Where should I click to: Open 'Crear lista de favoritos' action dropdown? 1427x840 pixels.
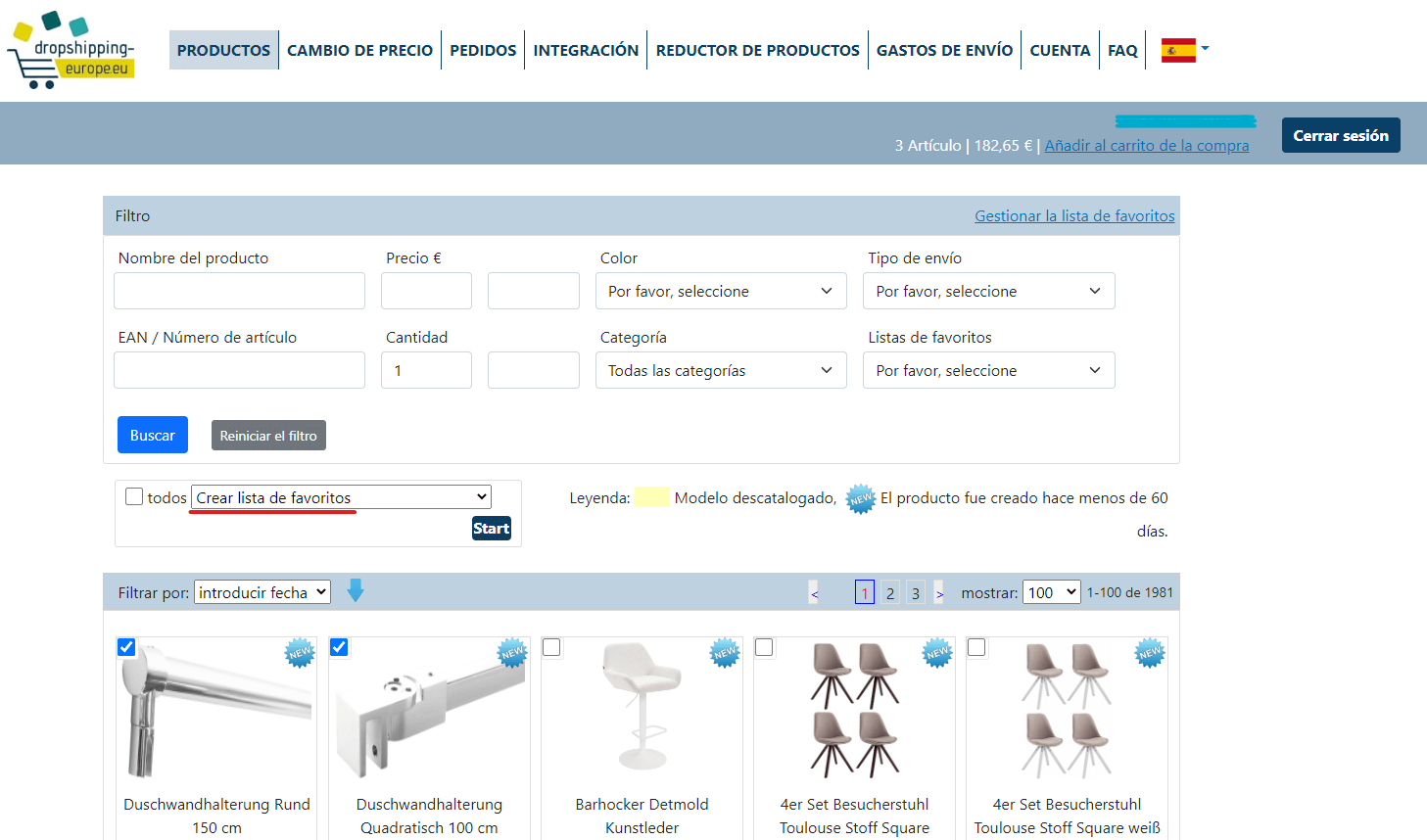coord(341,497)
